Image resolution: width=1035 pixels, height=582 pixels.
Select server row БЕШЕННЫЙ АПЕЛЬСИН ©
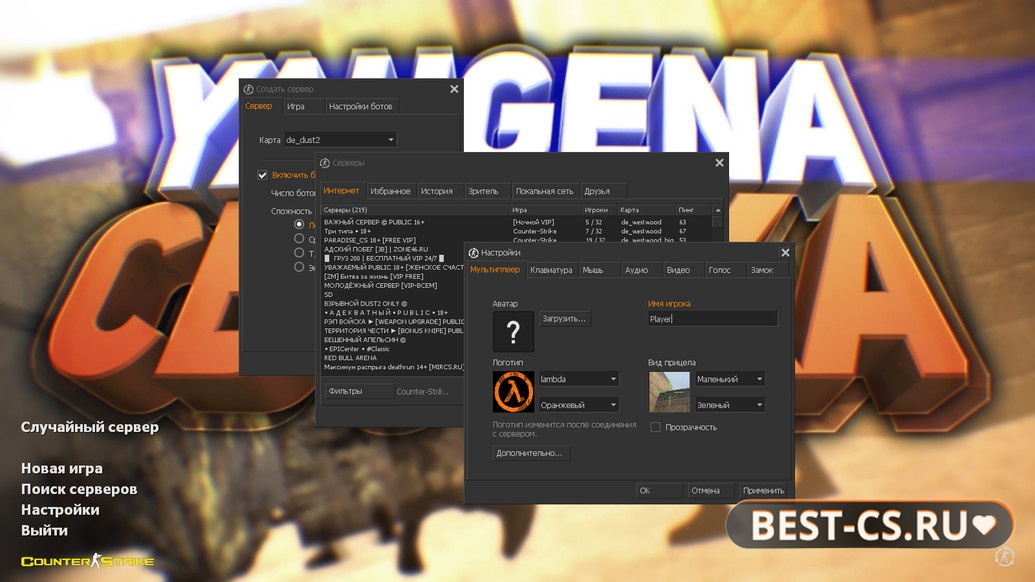(x=393, y=340)
